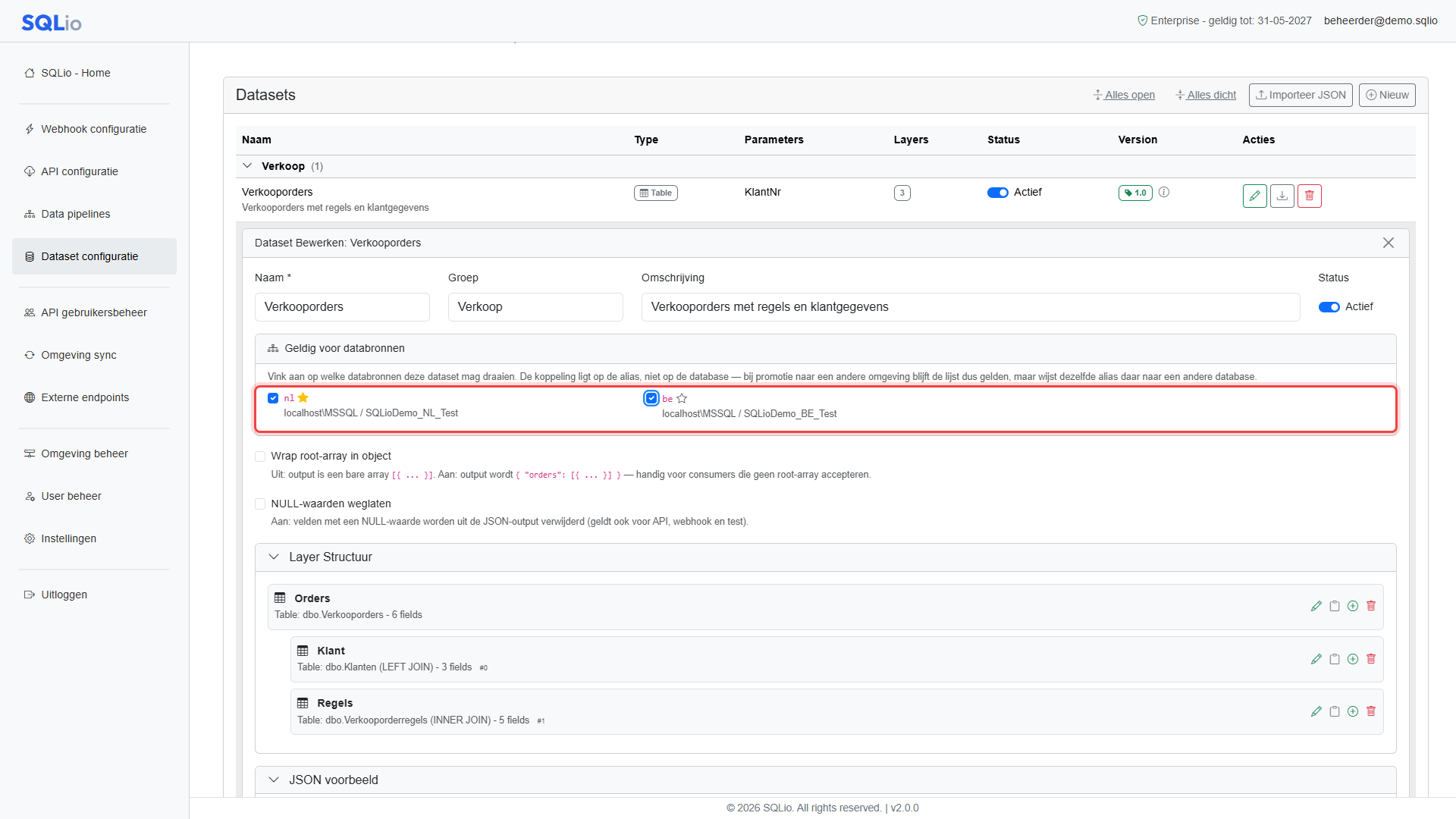This screenshot has width=1456, height=819.
Task: Click the Omschrijving input field
Action: click(971, 307)
